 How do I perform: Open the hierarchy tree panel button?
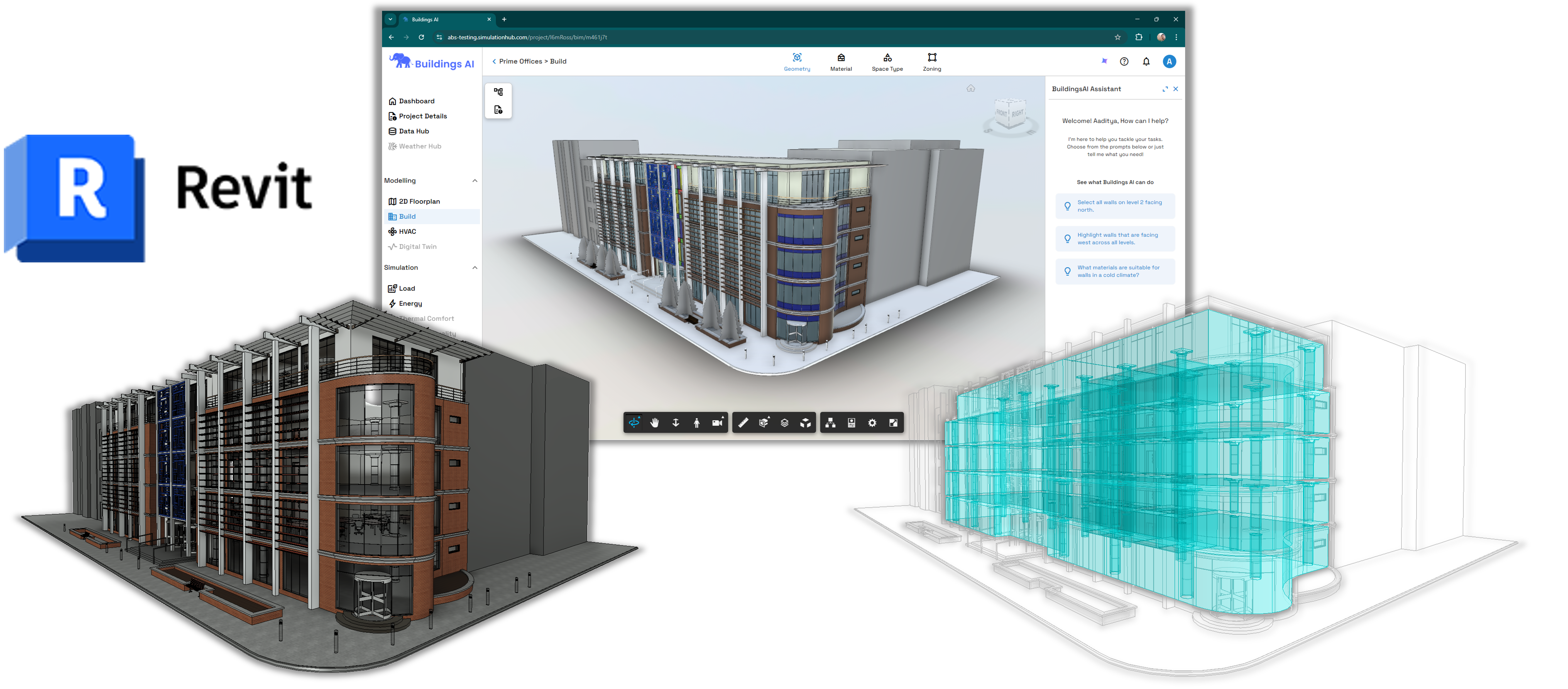tap(498, 92)
